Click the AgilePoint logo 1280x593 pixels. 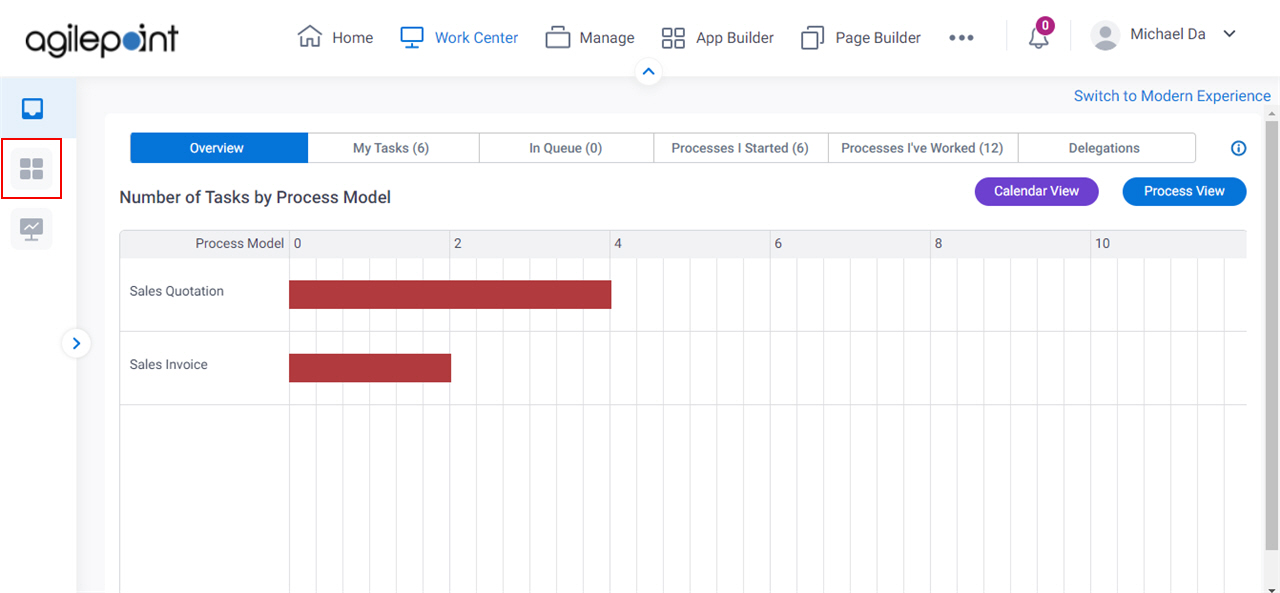click(x=102, y=39)
